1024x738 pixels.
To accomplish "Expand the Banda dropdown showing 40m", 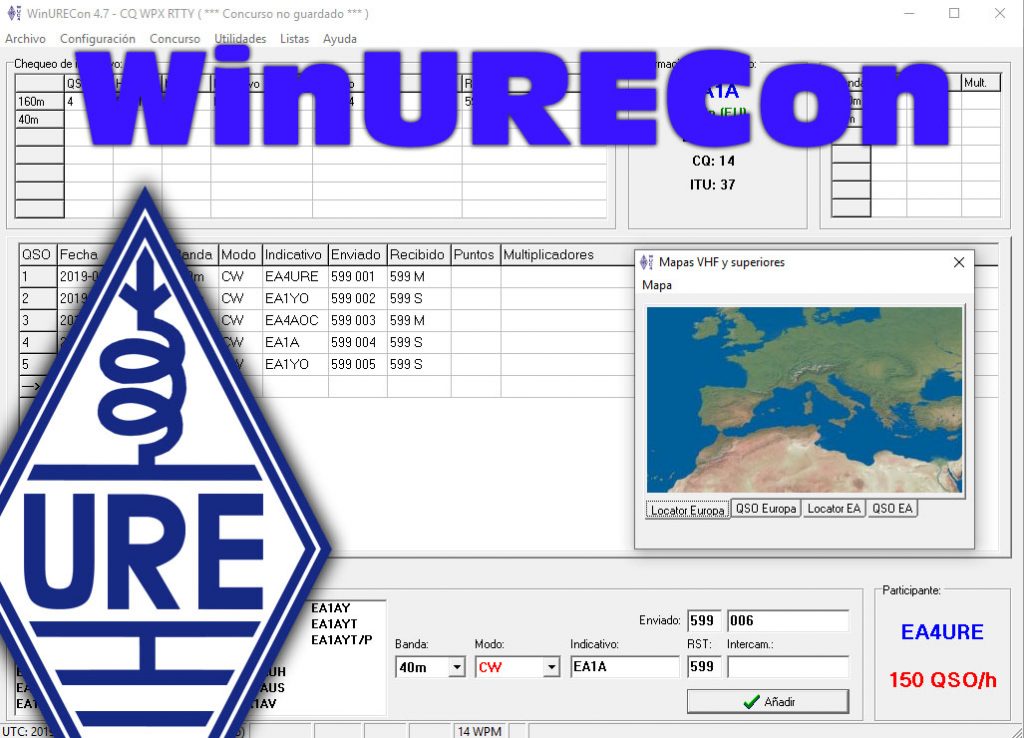I will pyautogui.click(x=457, y=667).
